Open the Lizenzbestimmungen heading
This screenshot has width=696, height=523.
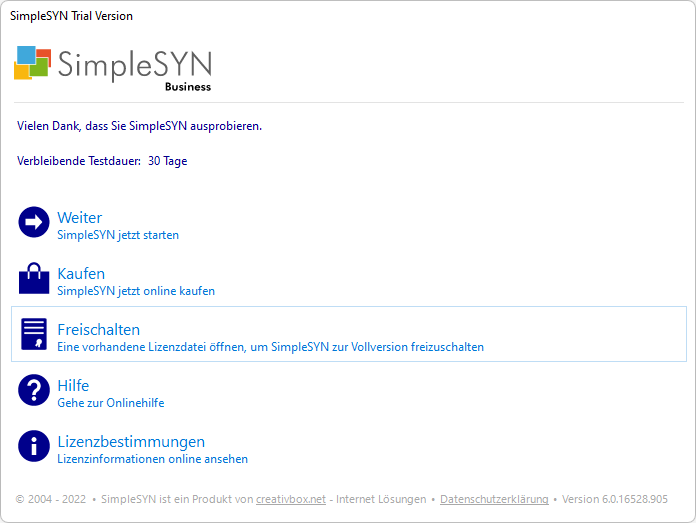(x=131, y=442)
